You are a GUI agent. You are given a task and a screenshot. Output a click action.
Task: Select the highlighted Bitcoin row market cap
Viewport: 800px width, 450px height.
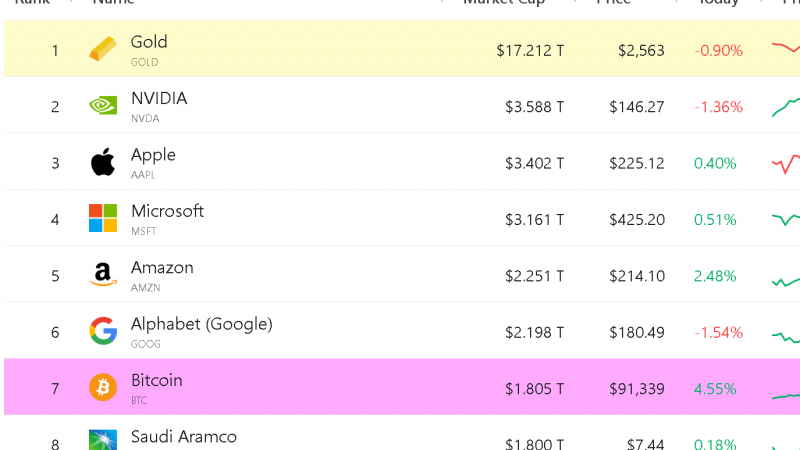pyautogui.click(x=535, y=389)
